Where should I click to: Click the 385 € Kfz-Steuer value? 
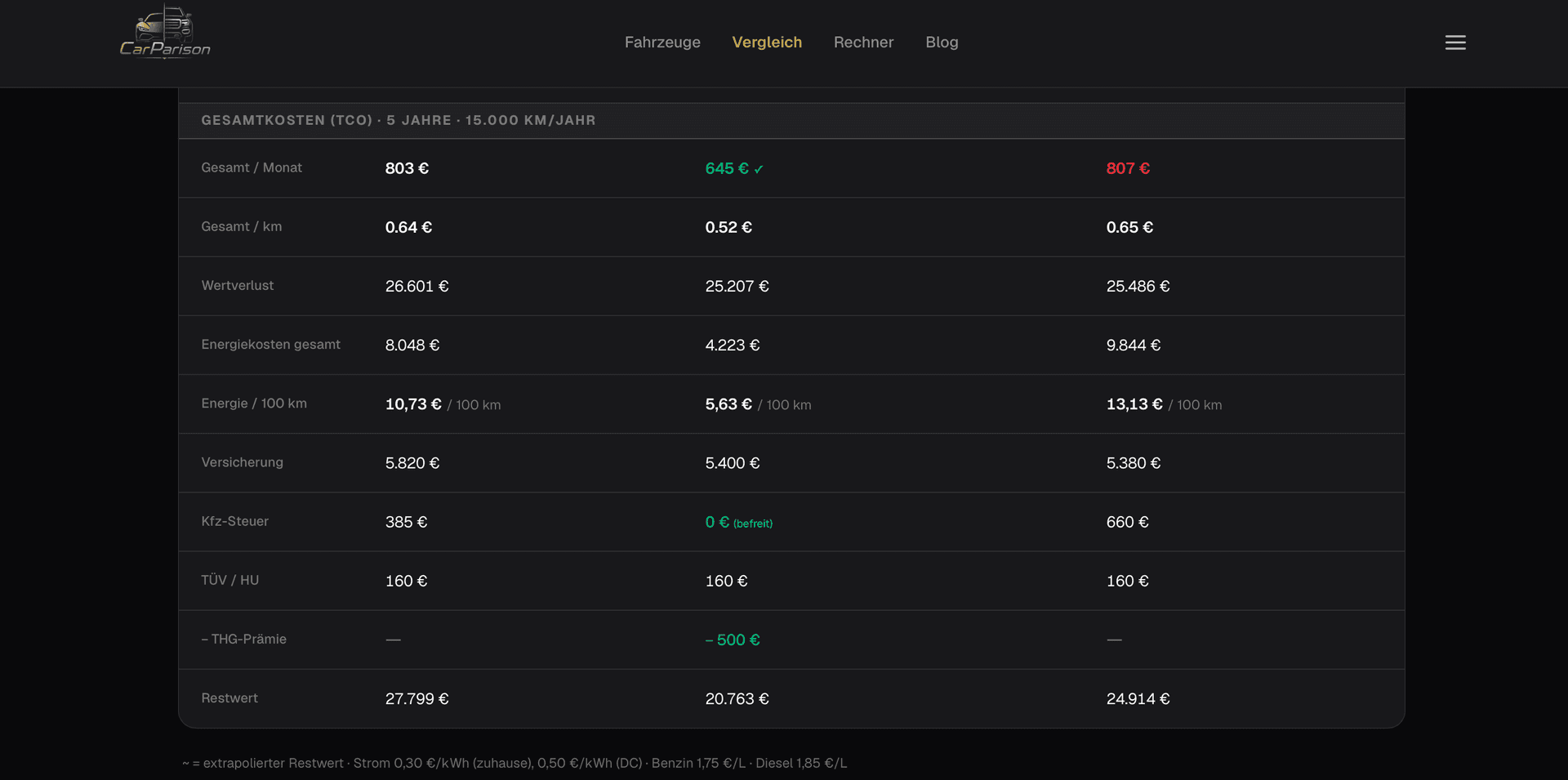click(x=406, y=522)
